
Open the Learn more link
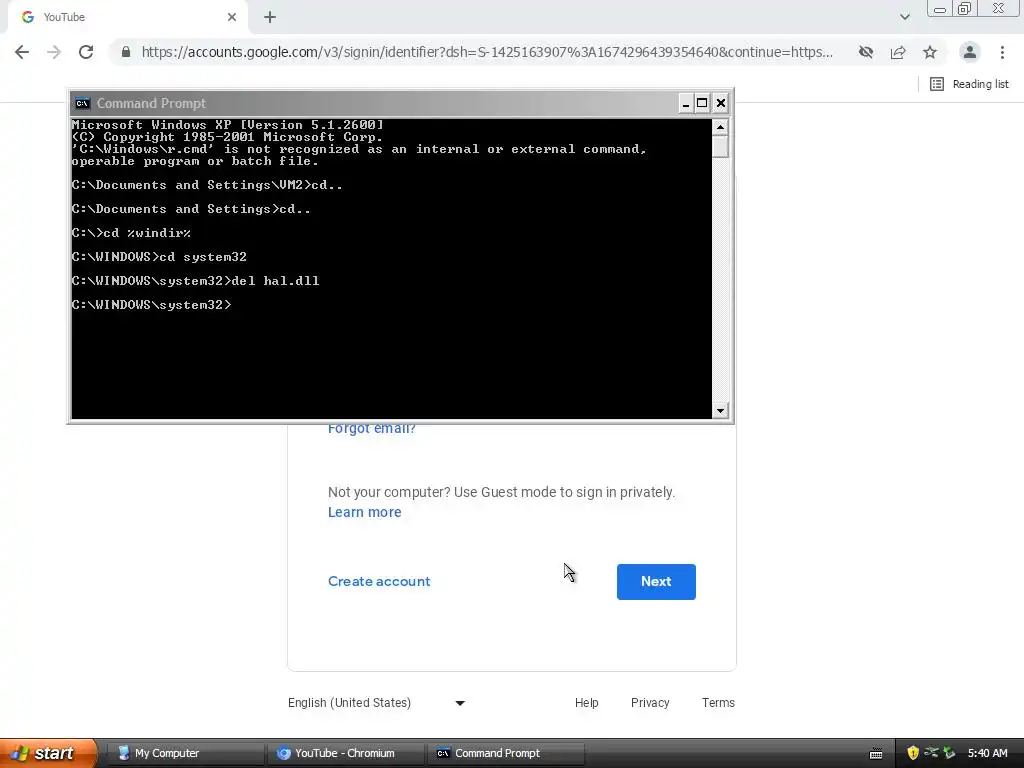coord(364,513)
